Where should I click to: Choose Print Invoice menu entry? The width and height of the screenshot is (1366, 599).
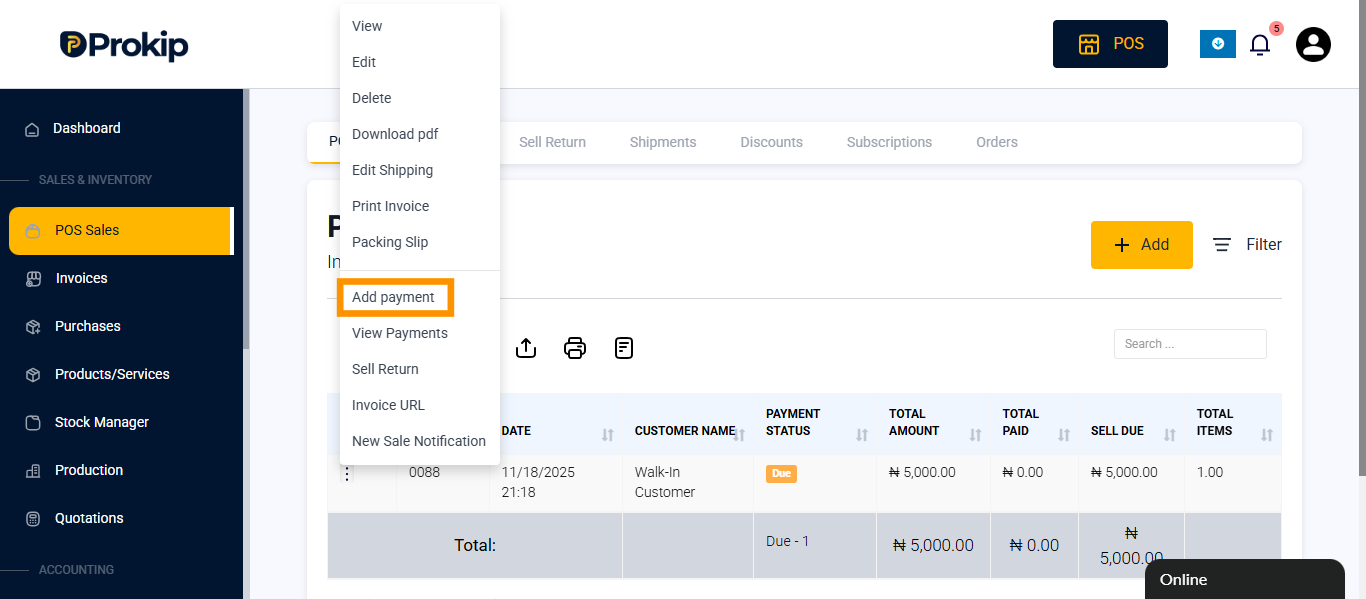420,206
